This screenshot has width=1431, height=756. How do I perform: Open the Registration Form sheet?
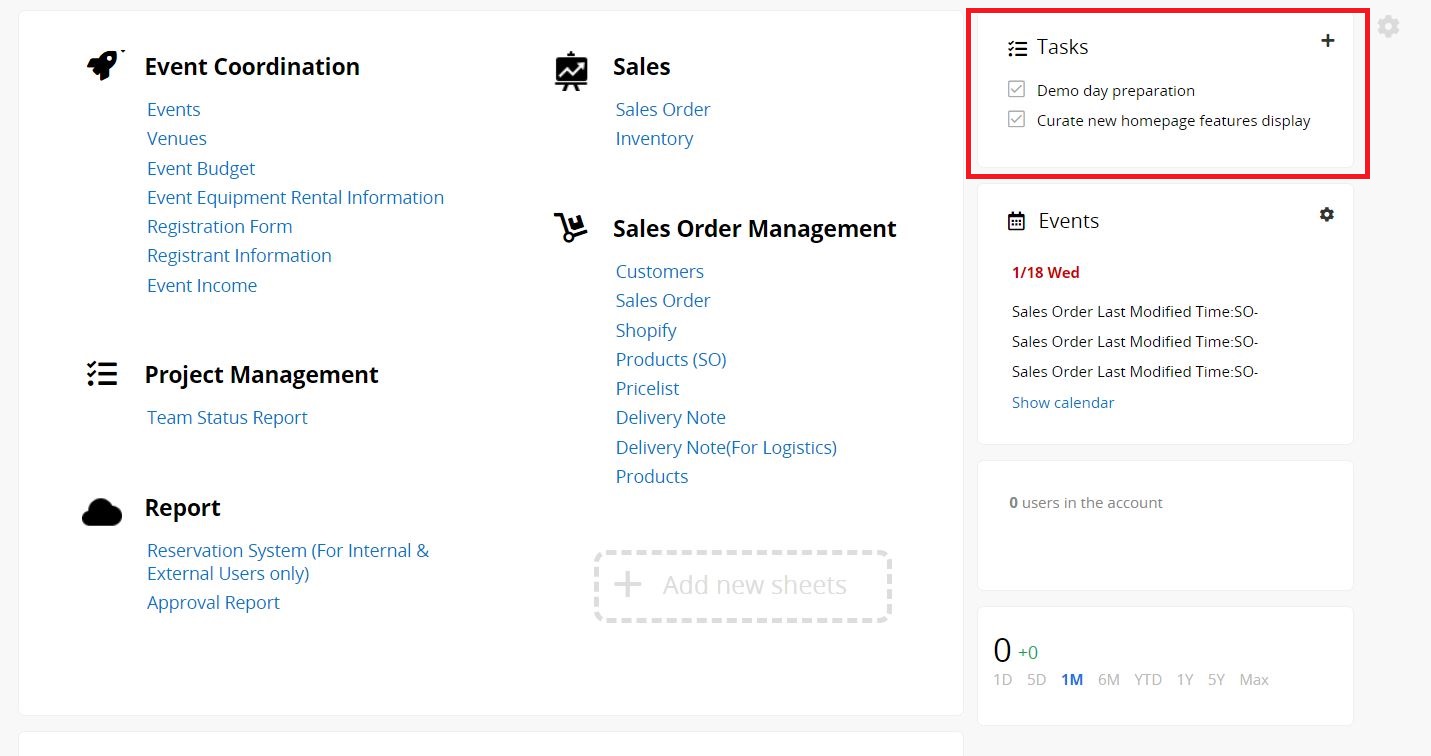coord(219,227)
